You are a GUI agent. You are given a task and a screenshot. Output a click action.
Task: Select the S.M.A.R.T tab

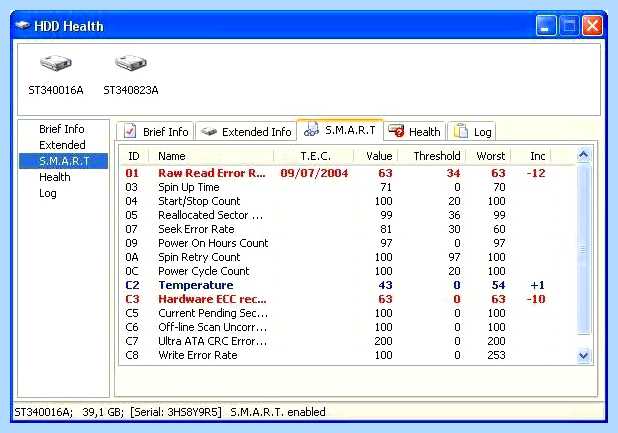(340, 130)
